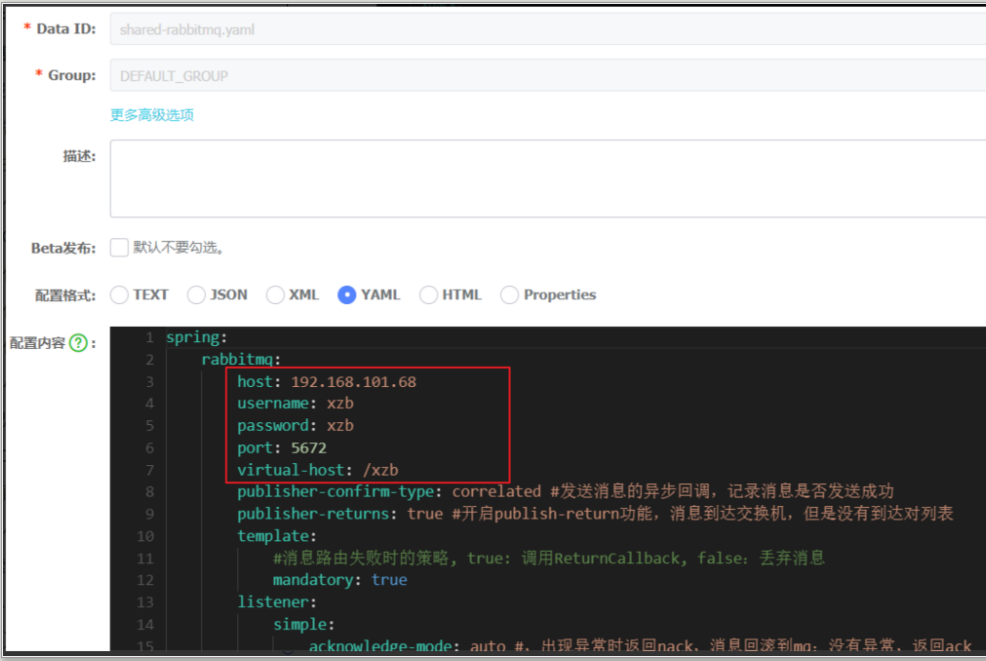Click the 'mandatory: true' line
Image resolution: width=986 pixels, height=661 pixels.
click(x=340, y=580)
